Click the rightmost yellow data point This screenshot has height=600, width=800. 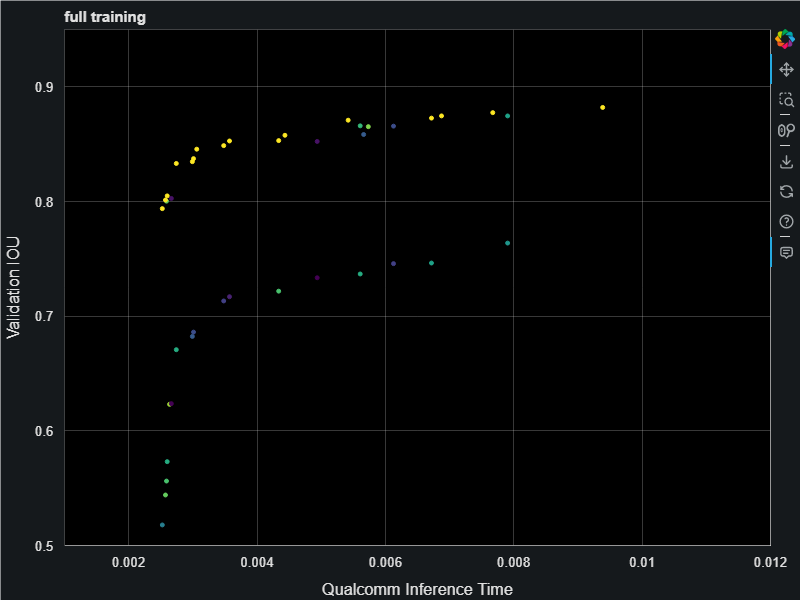point(603,108)
